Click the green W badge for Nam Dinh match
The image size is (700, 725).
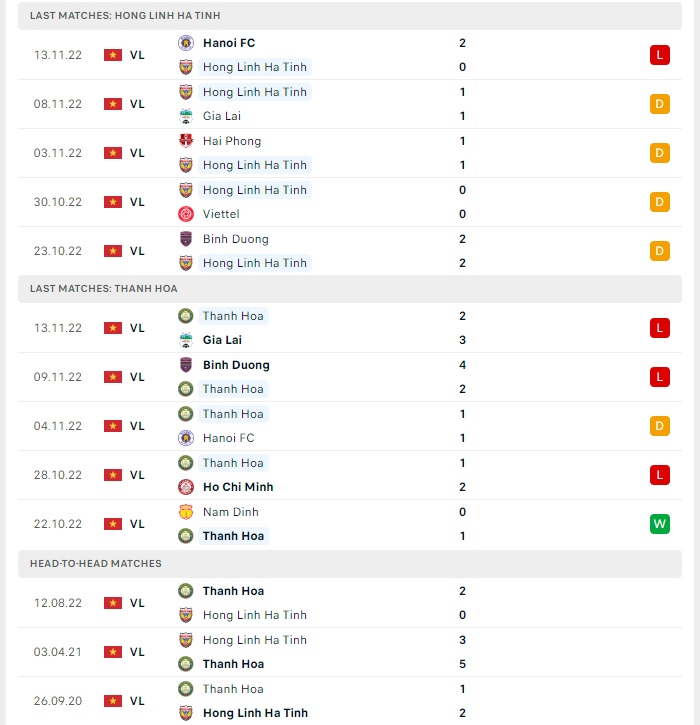pyautogui.click(x=659, y=524)
